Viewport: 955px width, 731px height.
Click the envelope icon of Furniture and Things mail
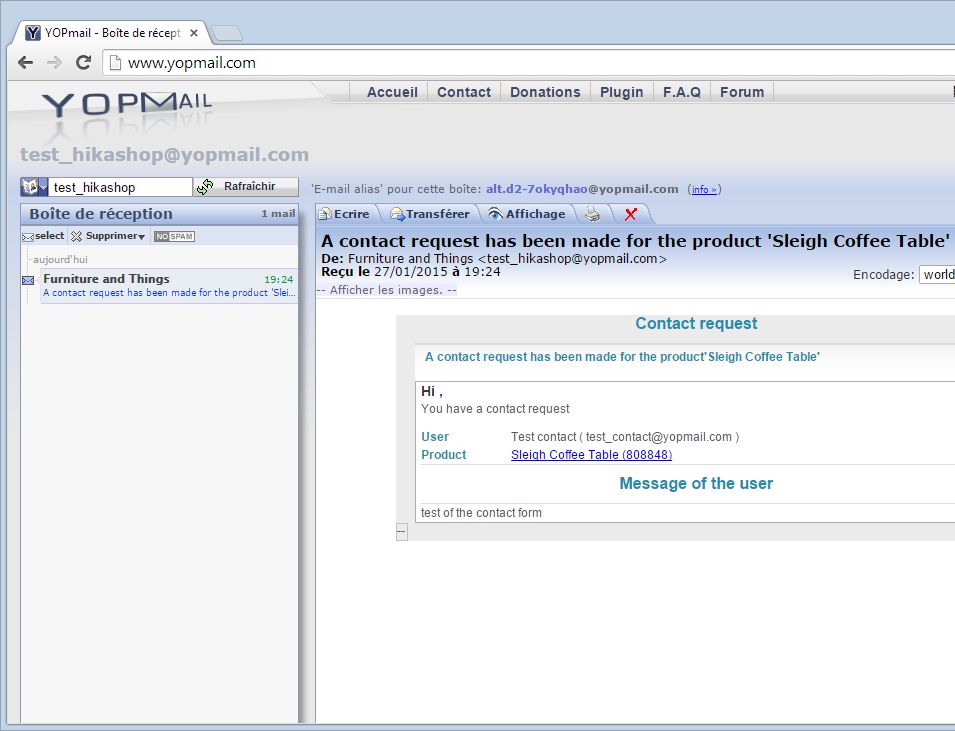click(28, 280)
